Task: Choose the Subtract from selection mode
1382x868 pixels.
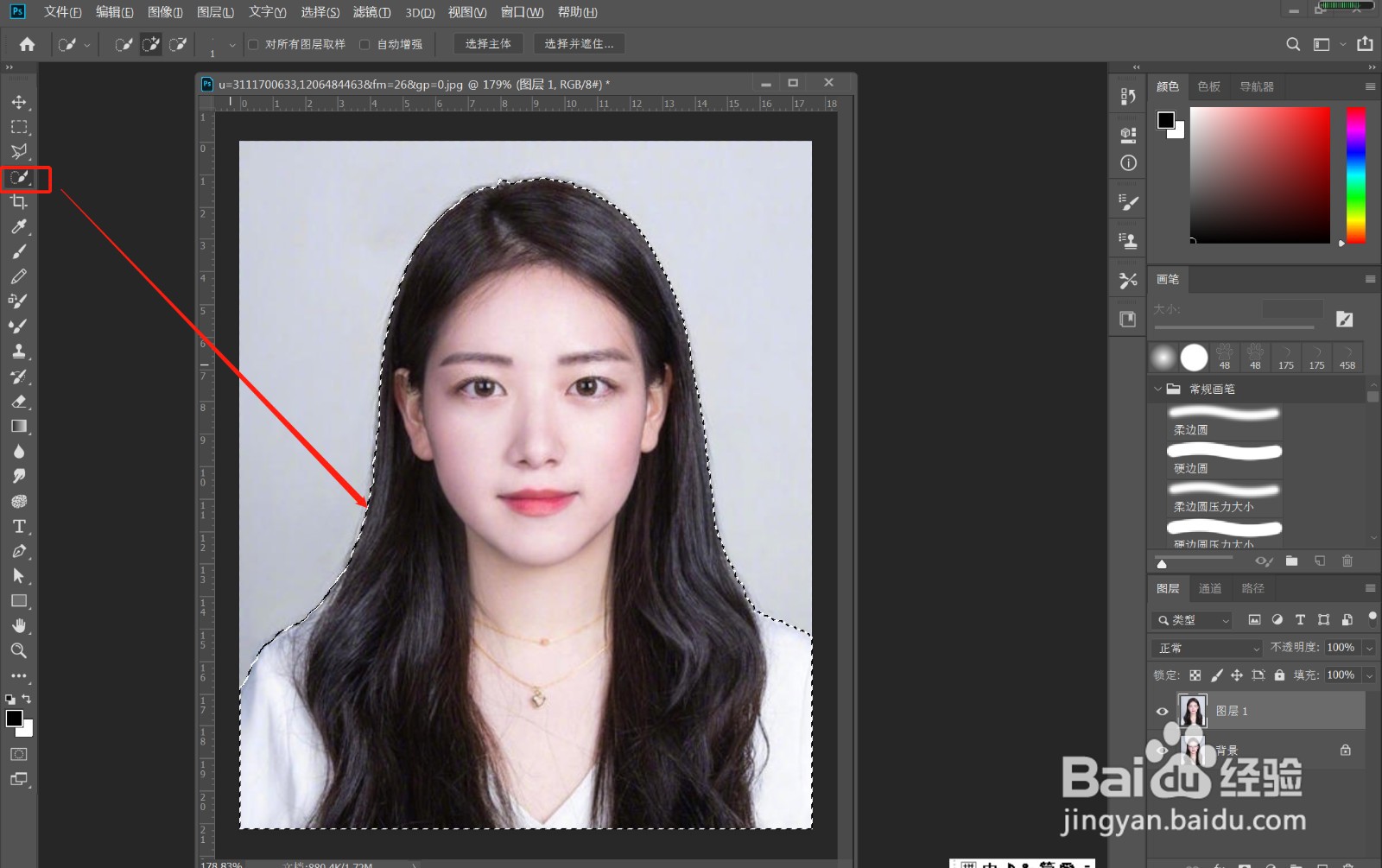Action: click(x=178, y=44)
